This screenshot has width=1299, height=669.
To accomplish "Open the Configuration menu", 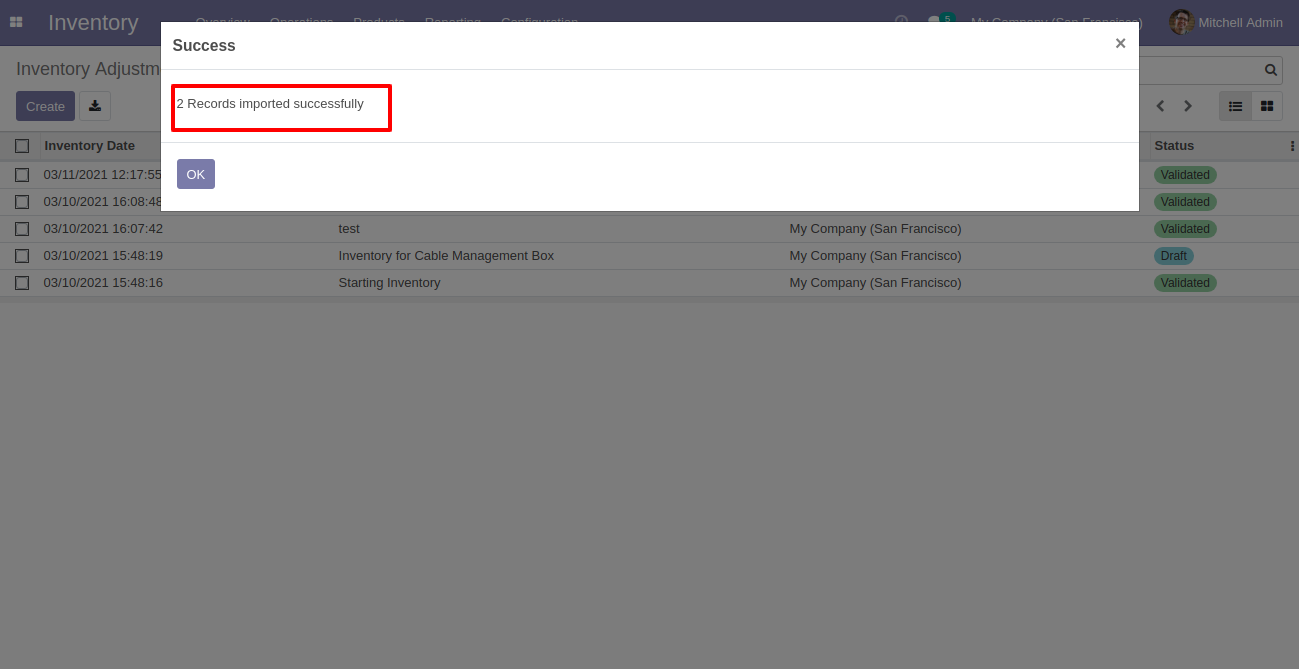I will tap(540, 21).
